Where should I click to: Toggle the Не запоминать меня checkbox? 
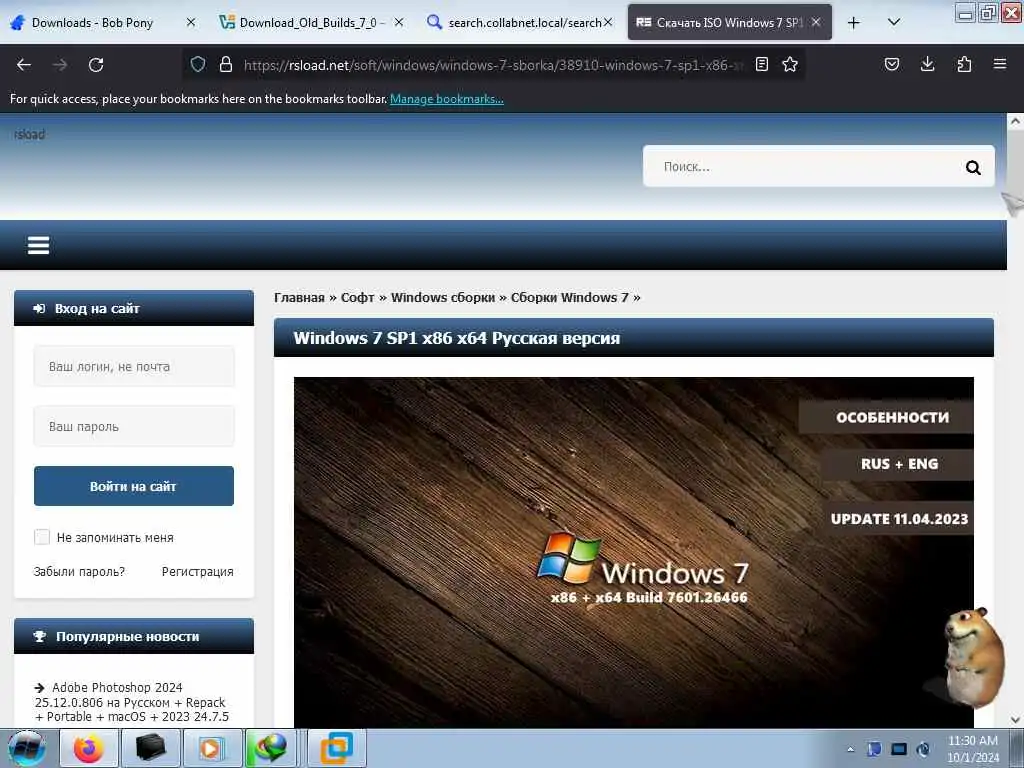(42, 537)
